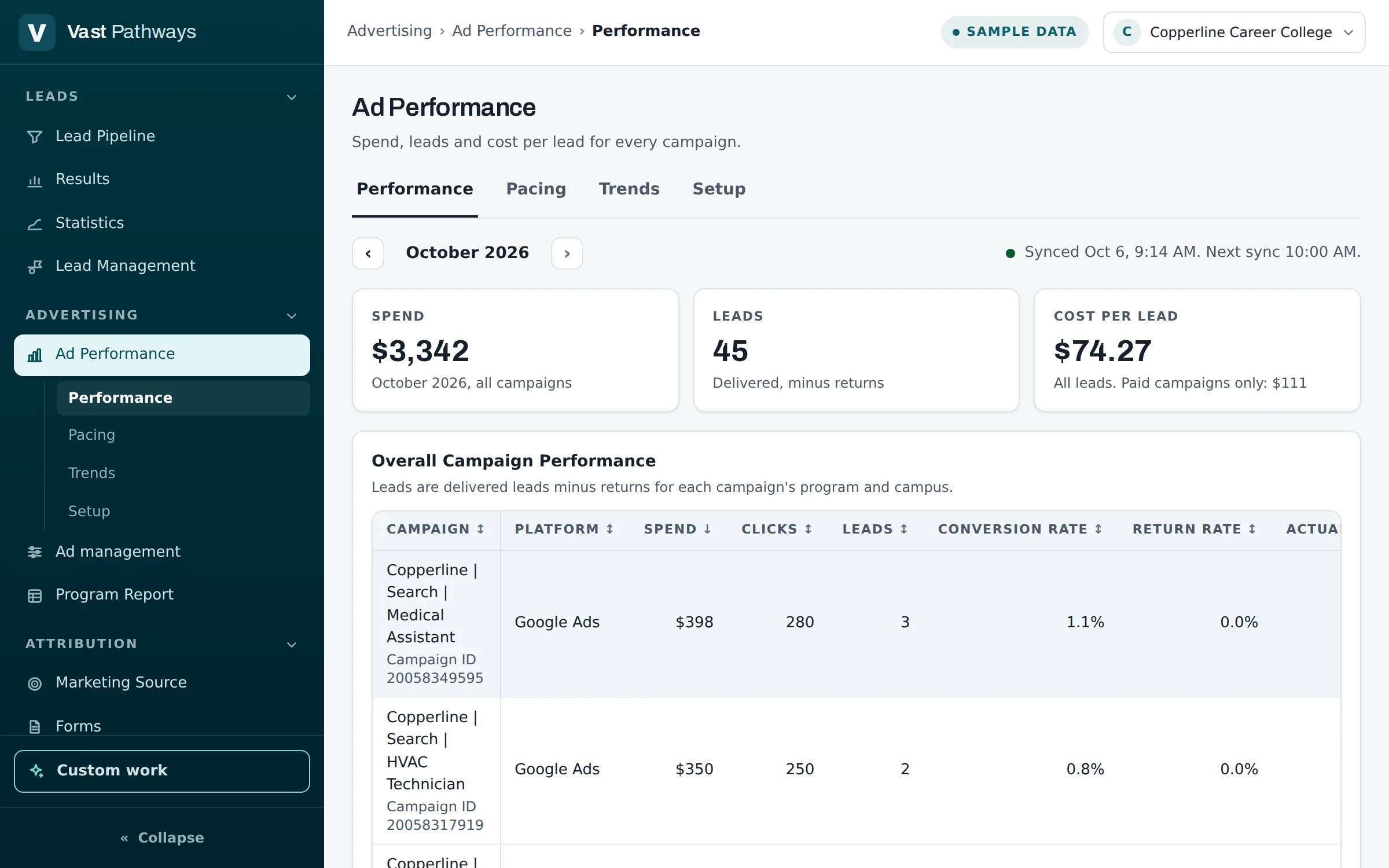Click Campaign ID 20058349595
The height and width of the screenshot is (868, 1389).
coord(435,669)
